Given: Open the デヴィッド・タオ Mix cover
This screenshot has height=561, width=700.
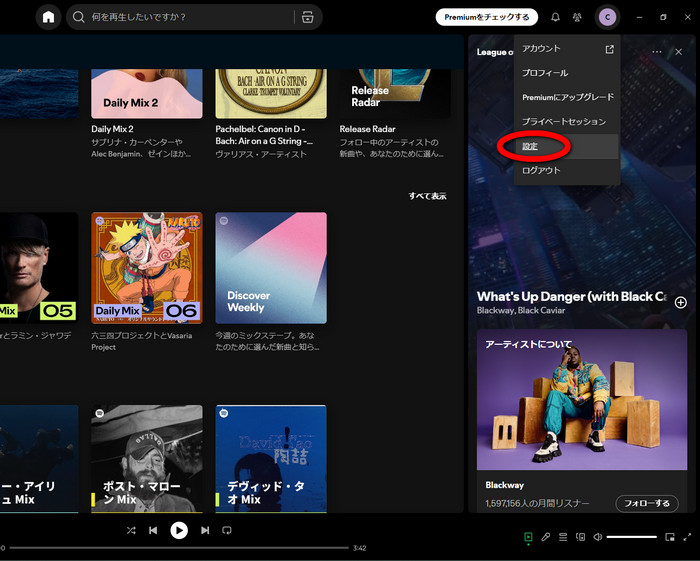Looking at the screenshot, I should click(x=271, y=459).
